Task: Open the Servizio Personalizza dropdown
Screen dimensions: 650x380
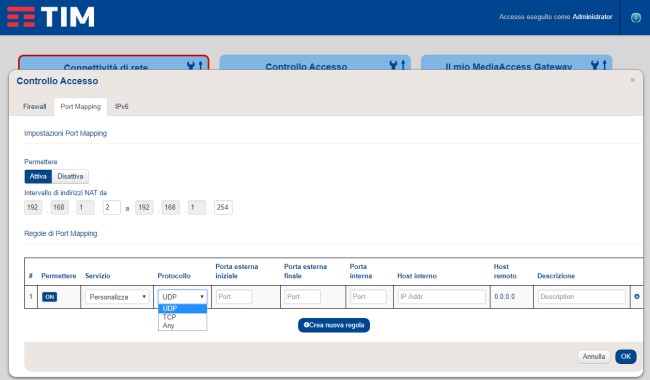Action: pyautogui.click(x=117, y=297)
